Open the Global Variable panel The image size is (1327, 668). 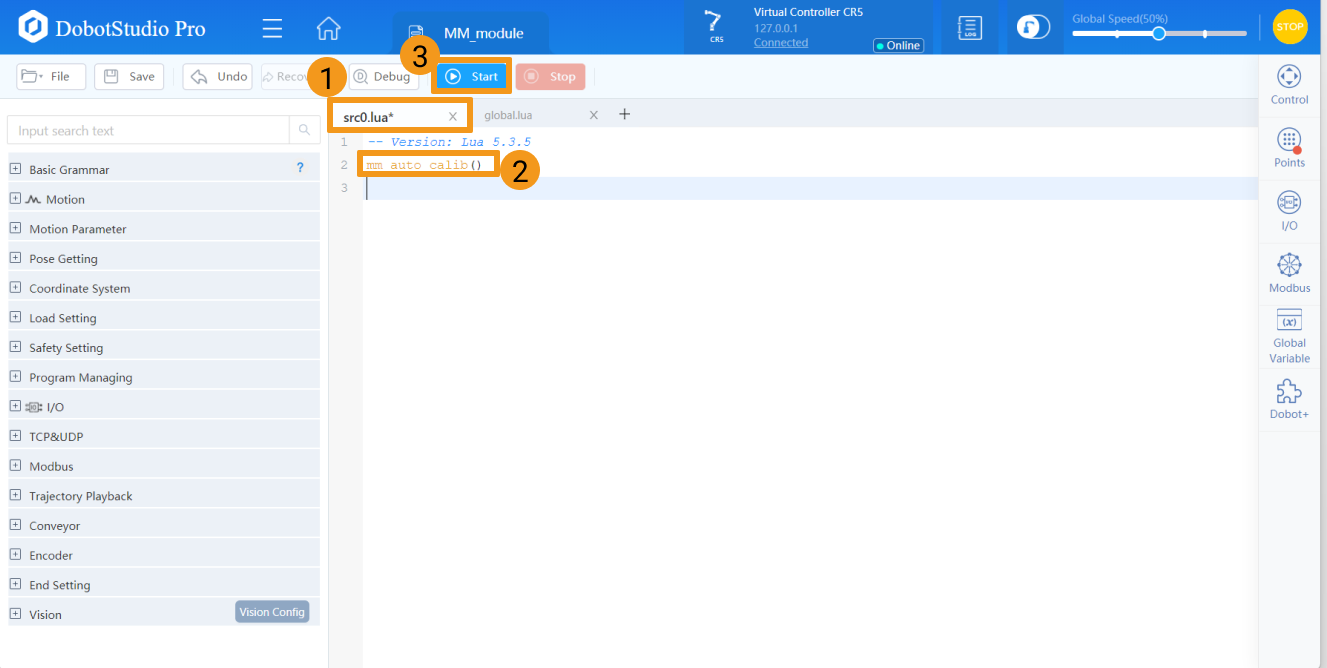click(x=1290, y=337)
